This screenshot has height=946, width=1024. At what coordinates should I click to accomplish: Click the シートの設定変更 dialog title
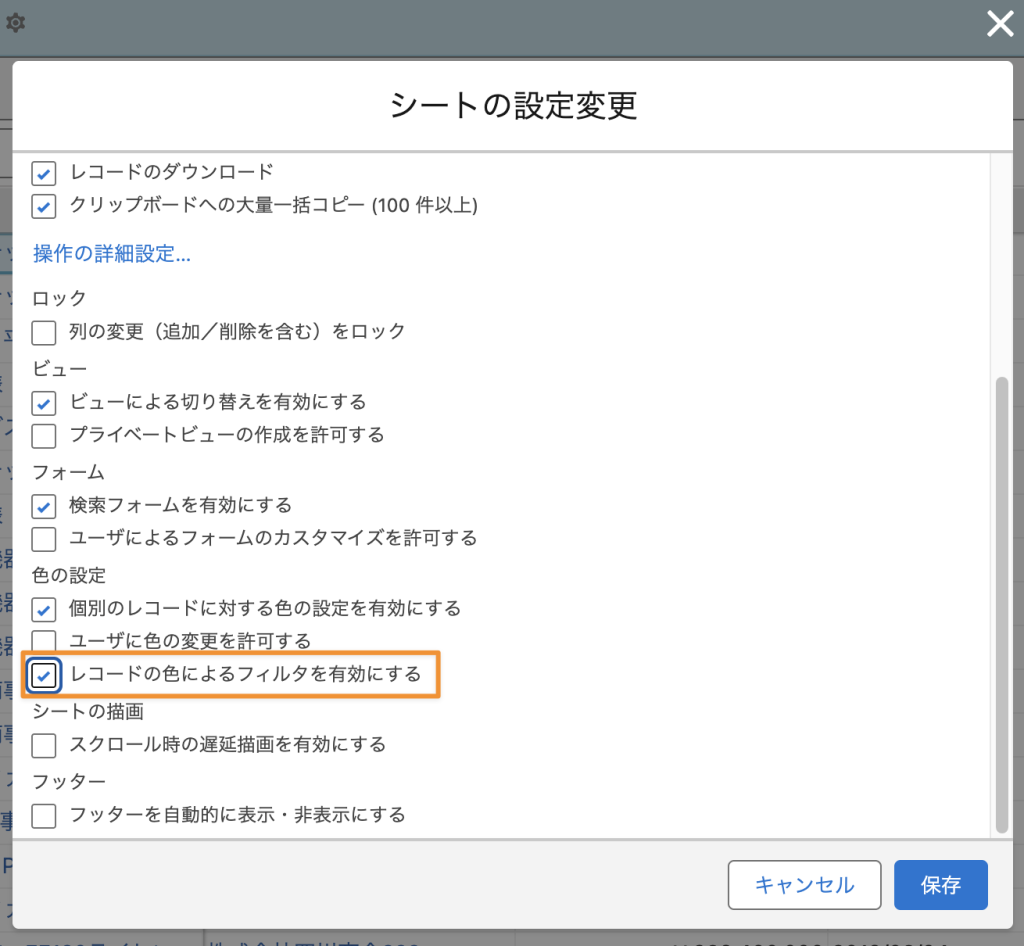[512, 106]
